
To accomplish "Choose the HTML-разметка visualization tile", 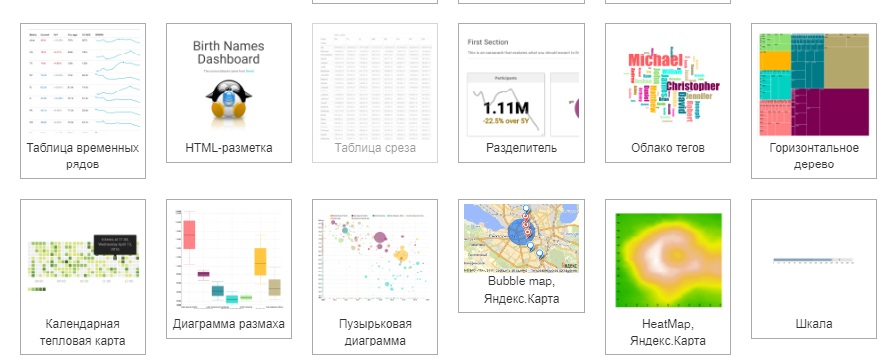I will pos(229,93).
